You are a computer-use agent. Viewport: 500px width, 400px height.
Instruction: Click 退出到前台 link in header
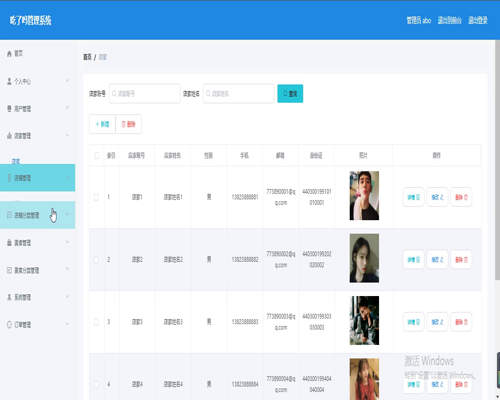point(449,20)
